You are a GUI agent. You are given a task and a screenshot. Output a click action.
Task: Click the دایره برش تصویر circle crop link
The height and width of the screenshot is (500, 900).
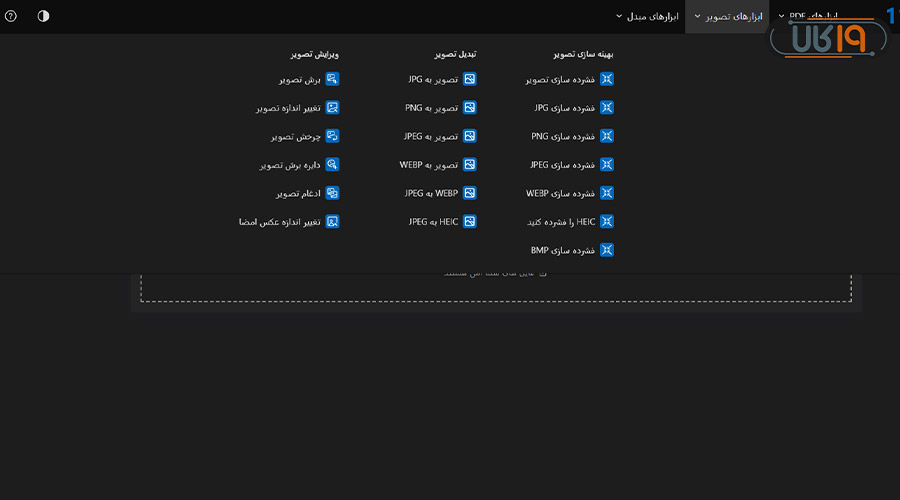pyautogui.click(x=290, y=165)
